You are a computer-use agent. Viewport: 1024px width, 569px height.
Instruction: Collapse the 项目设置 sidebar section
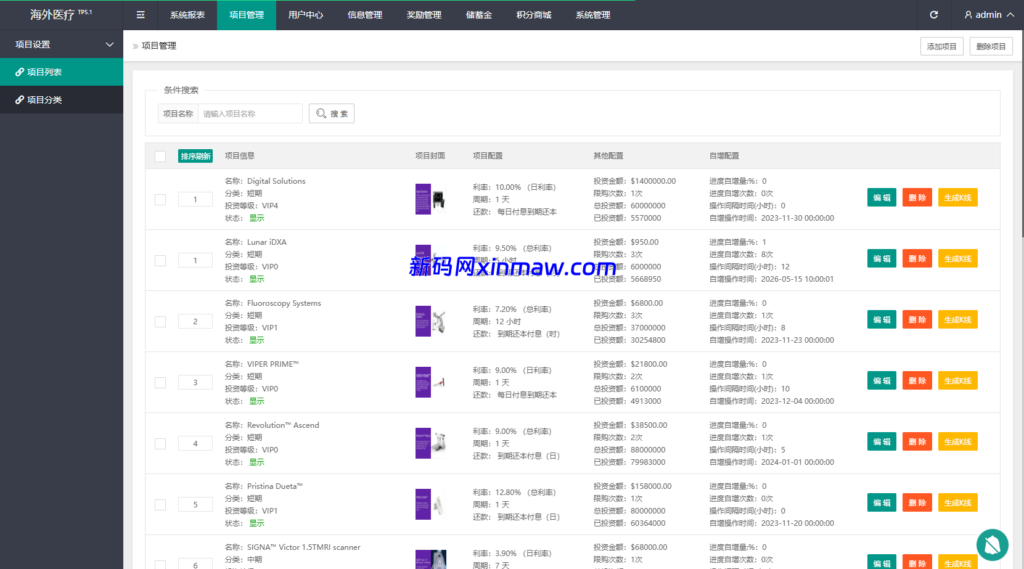click(61, 44)
